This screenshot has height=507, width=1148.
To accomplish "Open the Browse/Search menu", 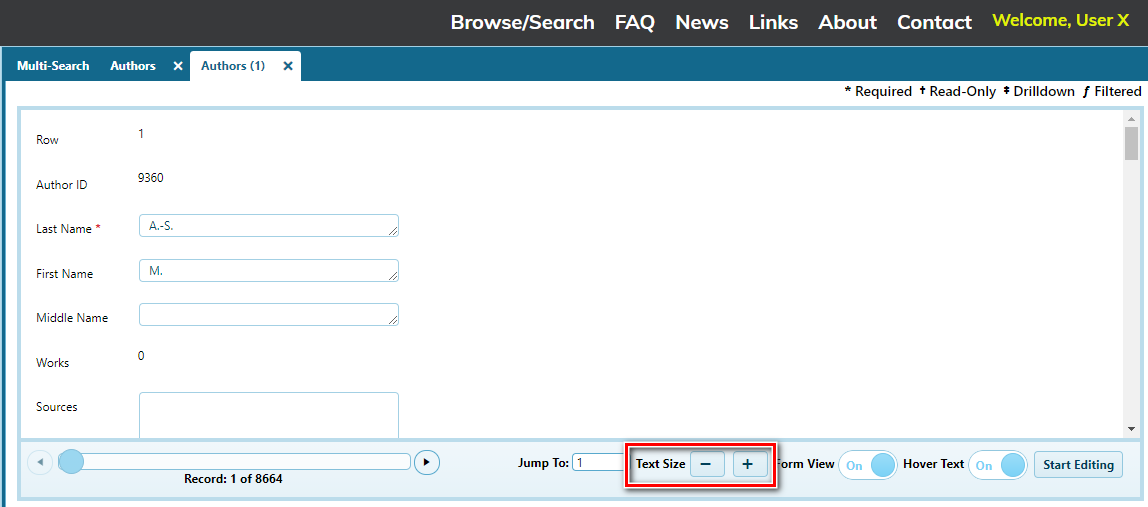I will click(522, 22).
